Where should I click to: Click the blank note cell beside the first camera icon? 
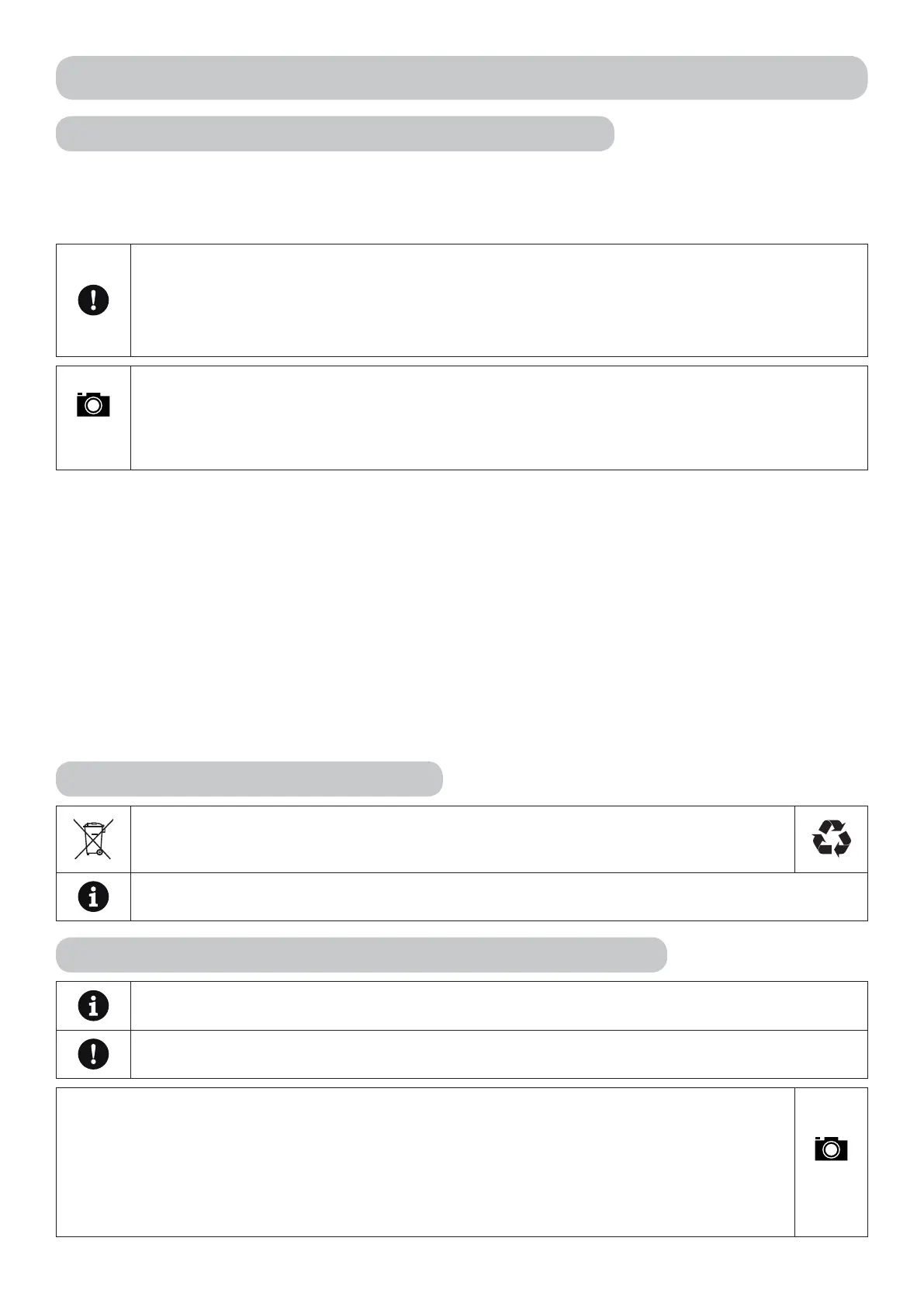[498, 418]
